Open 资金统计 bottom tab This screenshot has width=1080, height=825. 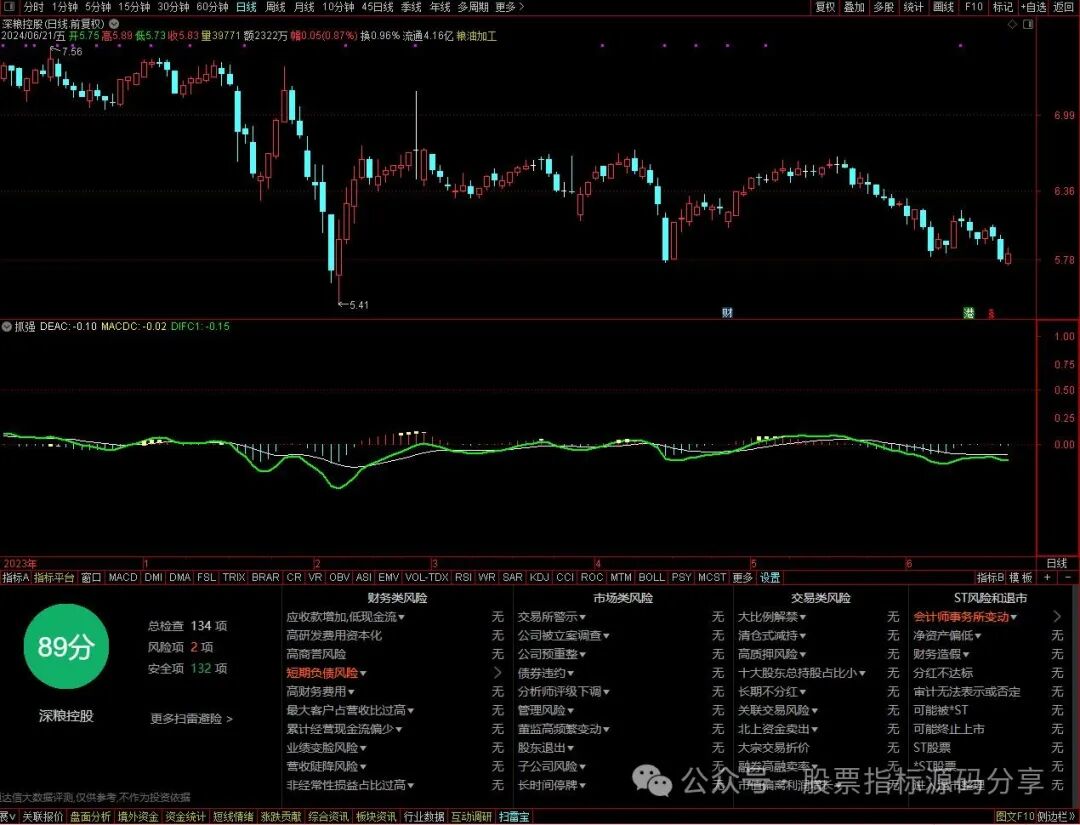coord(185,817)
